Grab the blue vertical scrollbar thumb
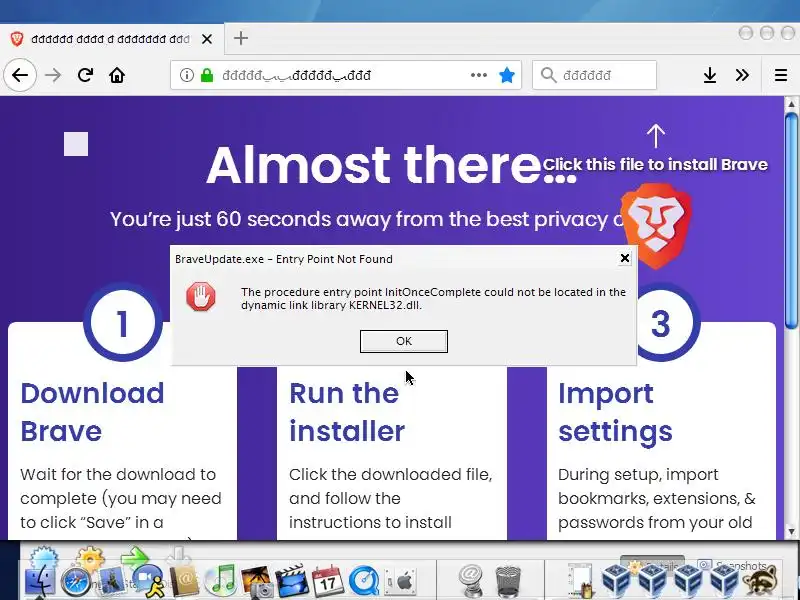 click(x=791, y=221)
